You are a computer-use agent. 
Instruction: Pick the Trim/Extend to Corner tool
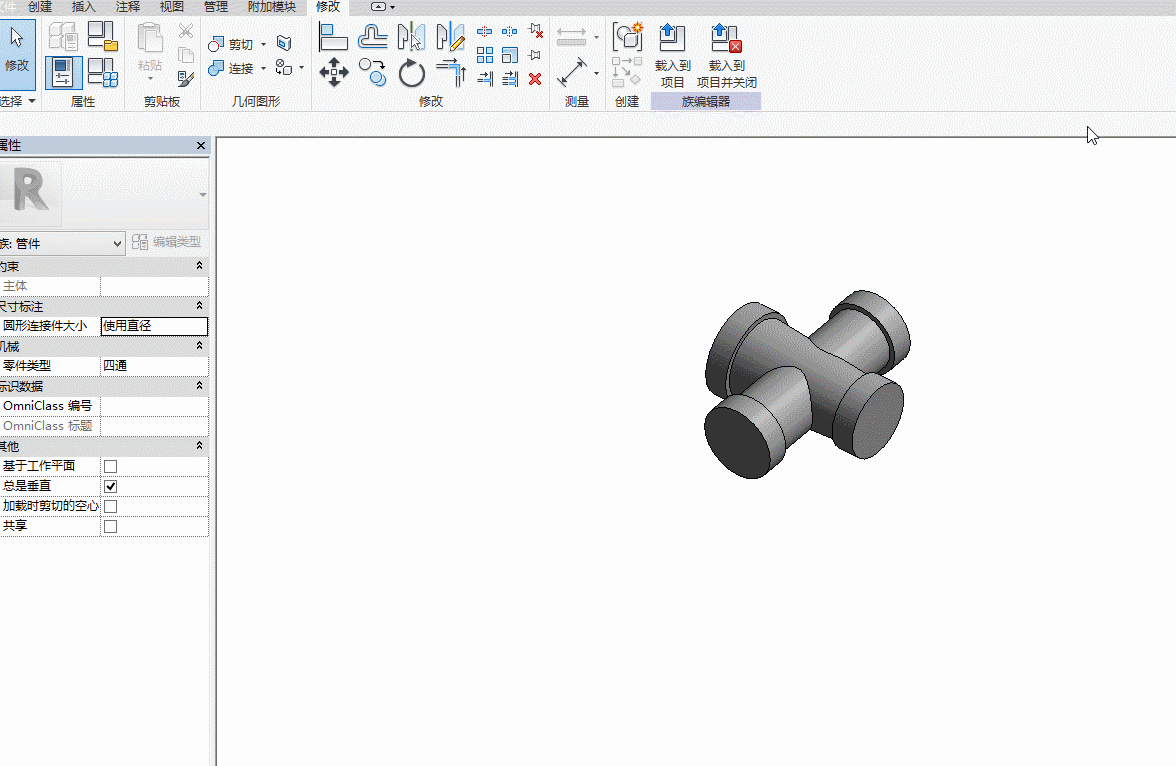tap(451, 73)
